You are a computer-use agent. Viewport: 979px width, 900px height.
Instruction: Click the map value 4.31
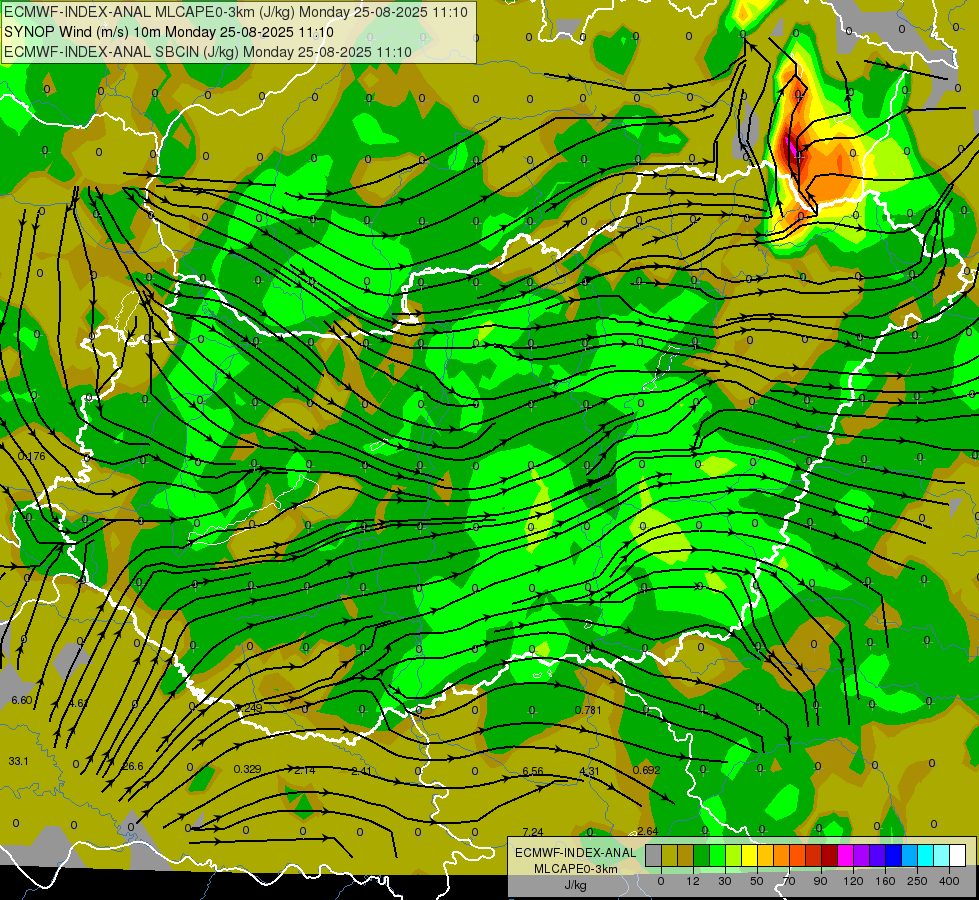[589, 771]
